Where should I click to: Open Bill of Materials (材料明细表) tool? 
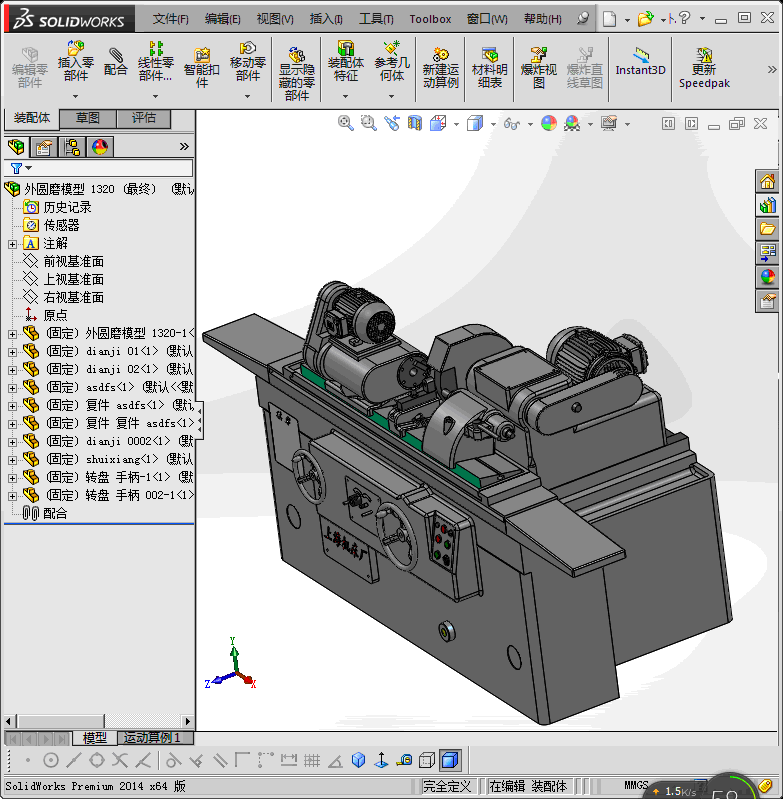490,67
